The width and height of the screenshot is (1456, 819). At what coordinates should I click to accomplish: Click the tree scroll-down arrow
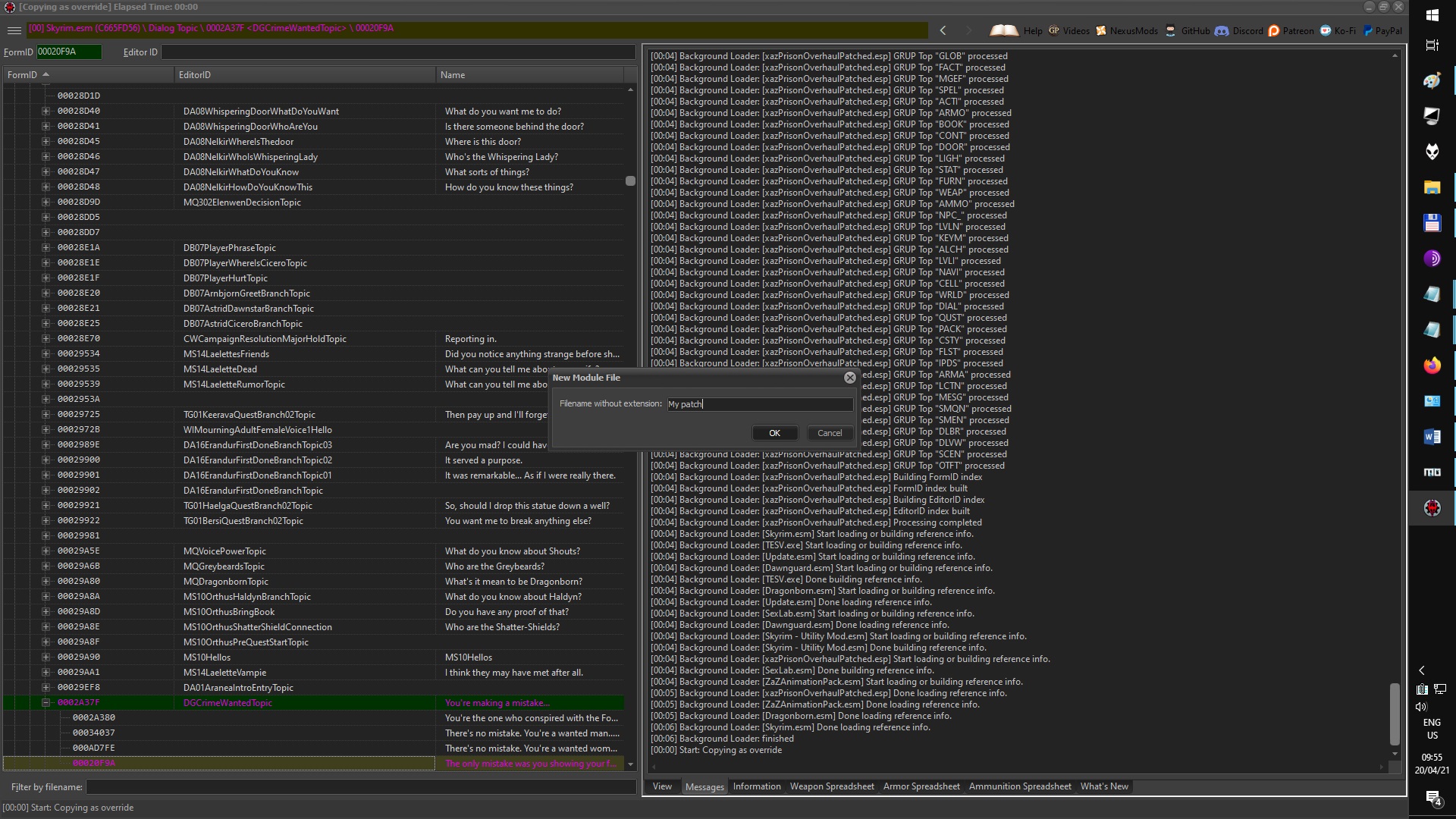pyautogui.click(x=630, y=764)
